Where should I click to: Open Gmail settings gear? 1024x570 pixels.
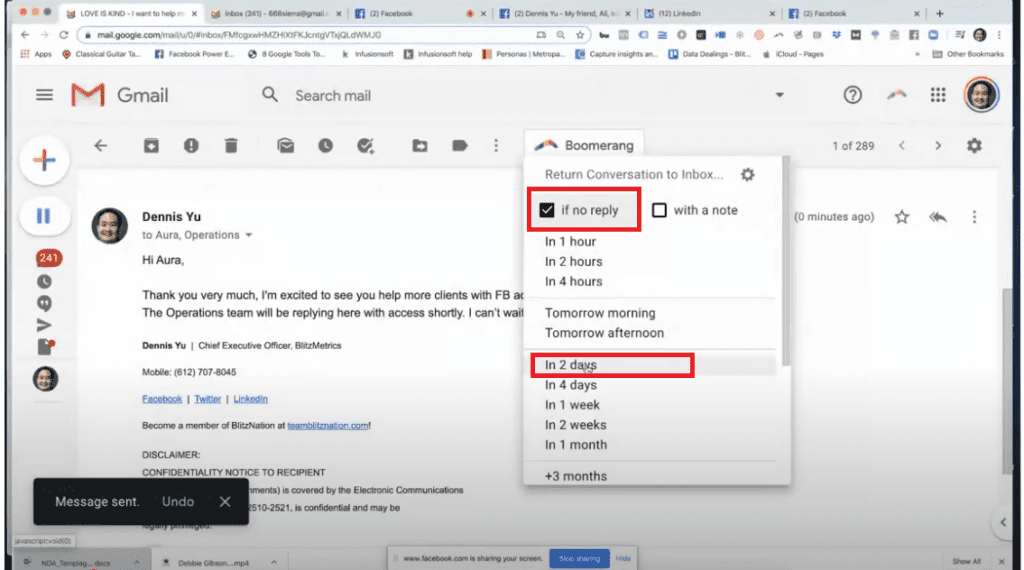[974, 146]
